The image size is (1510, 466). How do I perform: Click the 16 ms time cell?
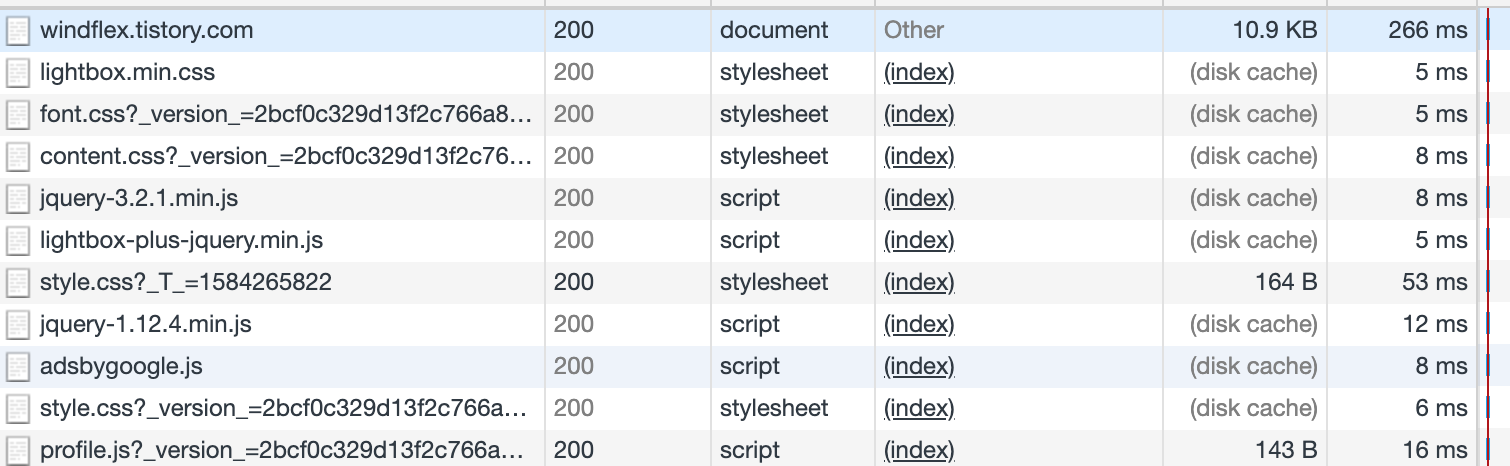click(1436, 451)
